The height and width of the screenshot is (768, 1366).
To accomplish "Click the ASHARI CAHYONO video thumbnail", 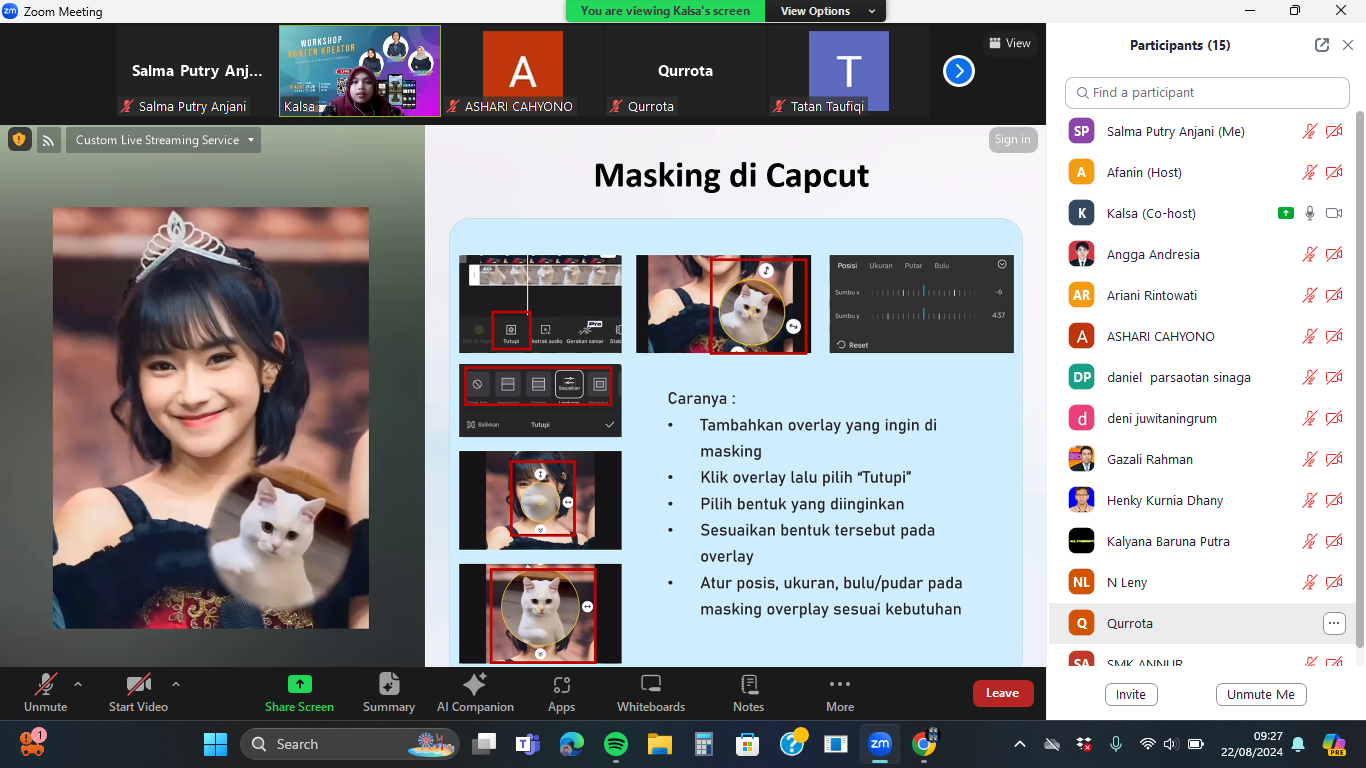I will [x=522, y=71].
